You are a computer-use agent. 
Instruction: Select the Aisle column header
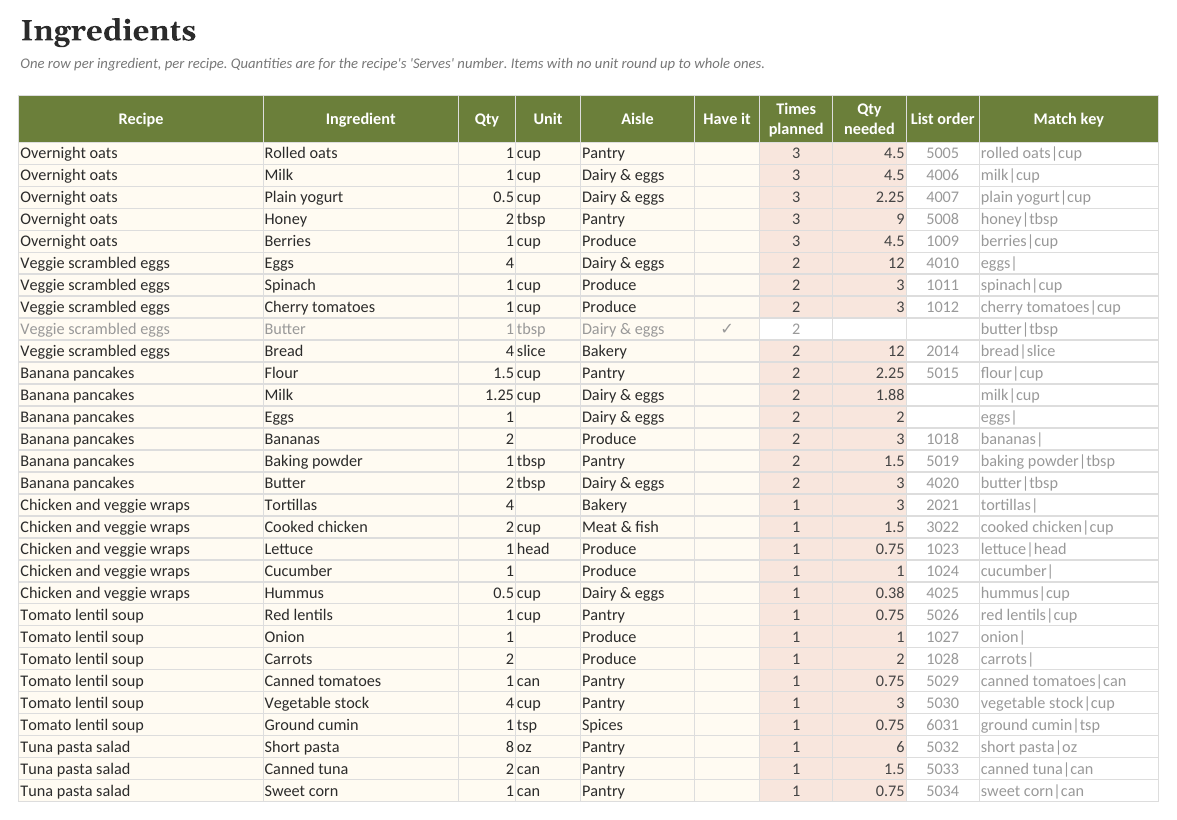[637, 119]
